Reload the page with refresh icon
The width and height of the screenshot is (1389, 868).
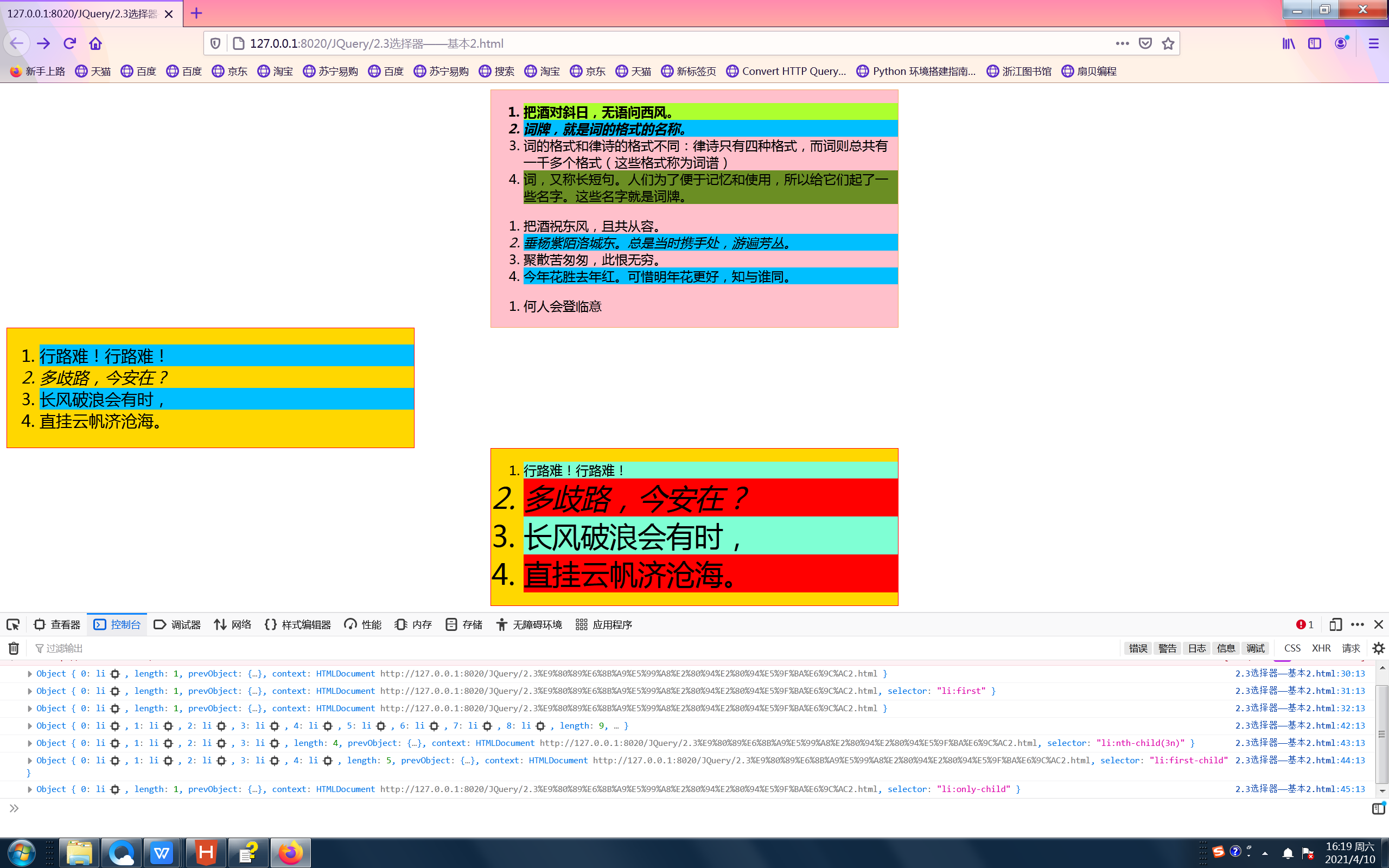pos(70,43)
